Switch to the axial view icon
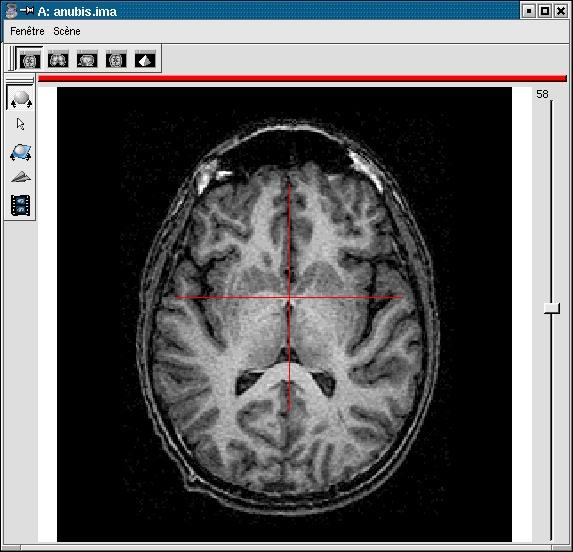Viewport: 573px width, 552px height. click(x=30, y=60)
